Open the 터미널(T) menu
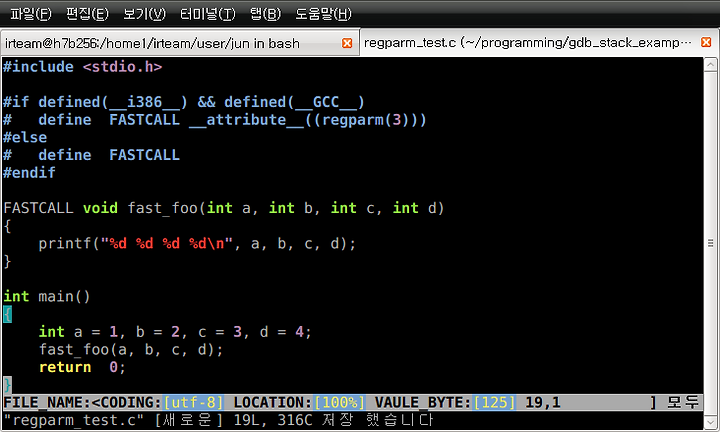The height and width of the screenshot is (432, 720). pos(208,14)
